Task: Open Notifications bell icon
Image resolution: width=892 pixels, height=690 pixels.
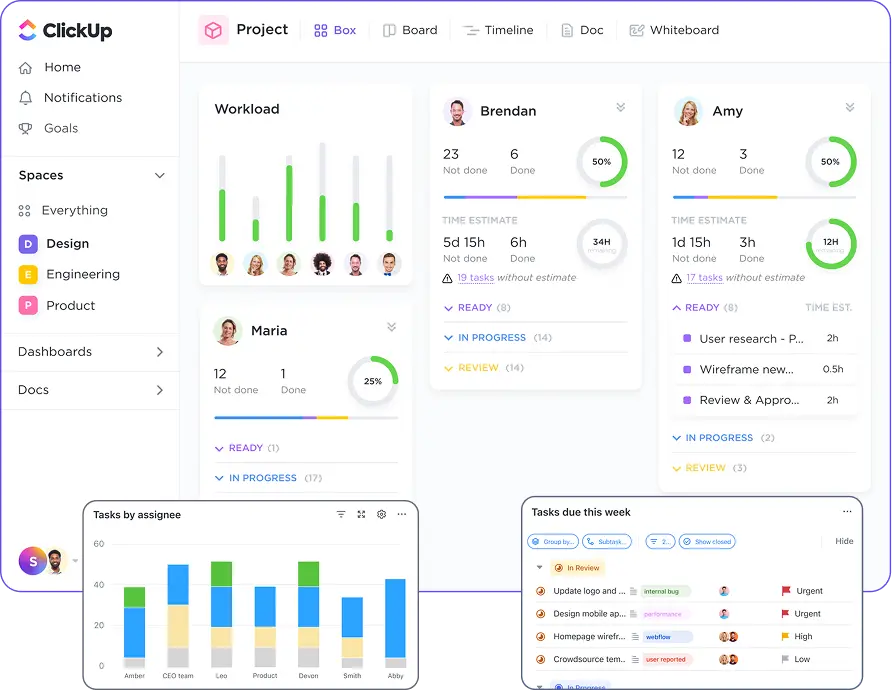Action: [x=25, y=98]
